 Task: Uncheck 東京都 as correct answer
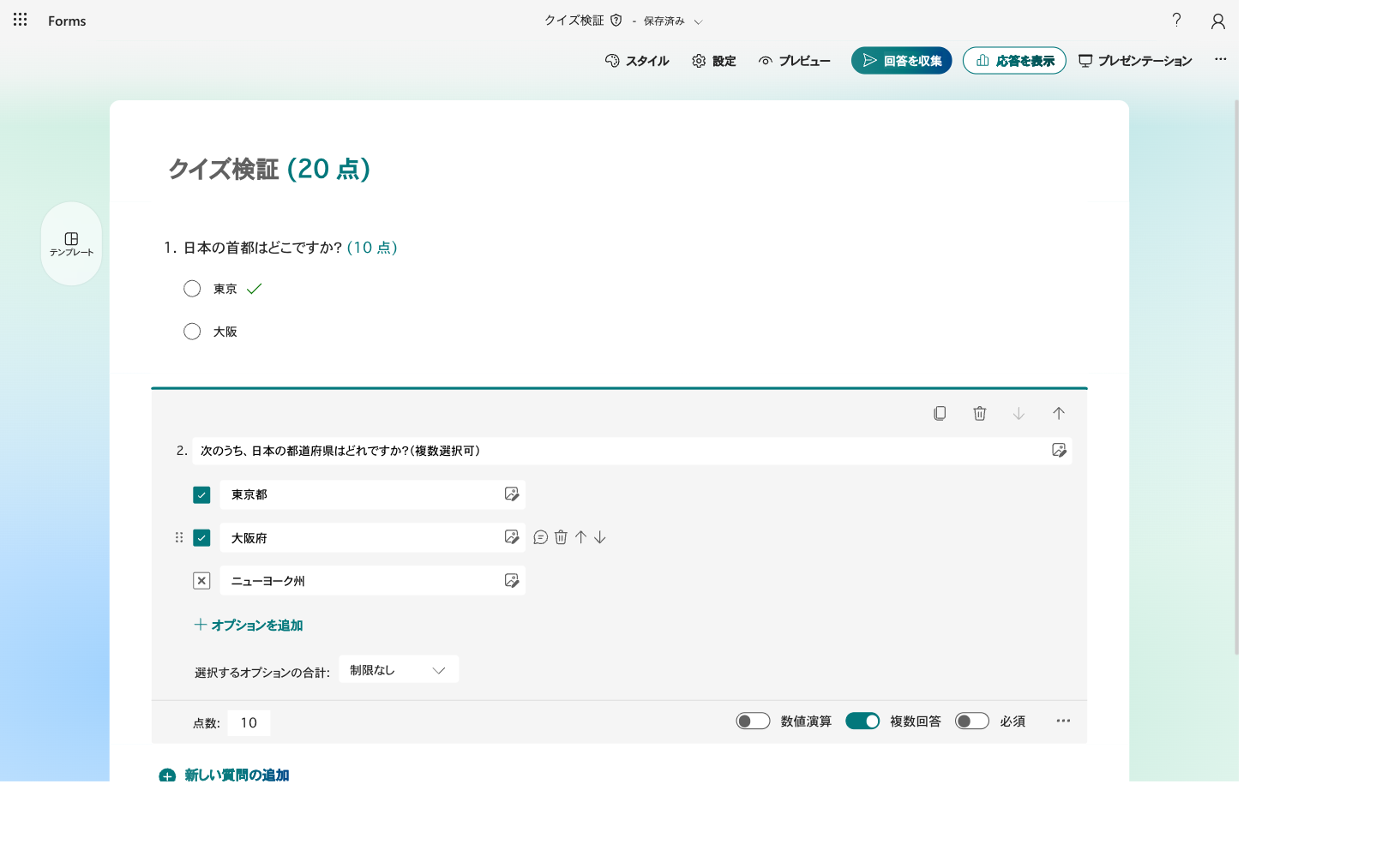tap(201, 494)
